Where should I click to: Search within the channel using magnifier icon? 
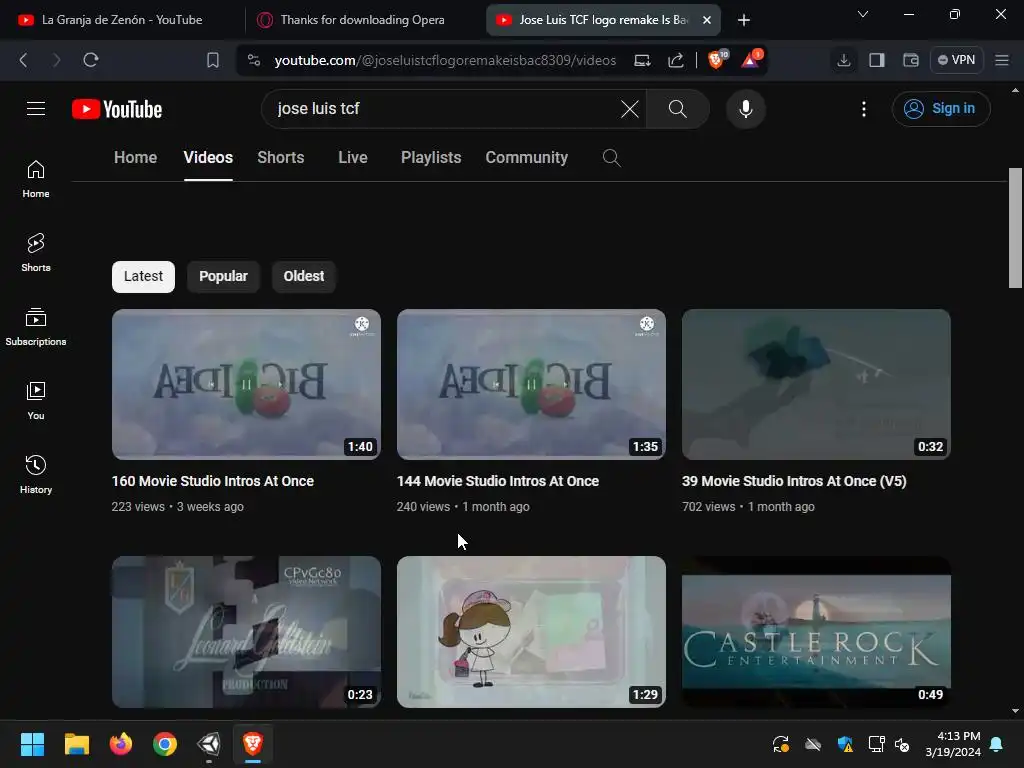coord(611,157)
